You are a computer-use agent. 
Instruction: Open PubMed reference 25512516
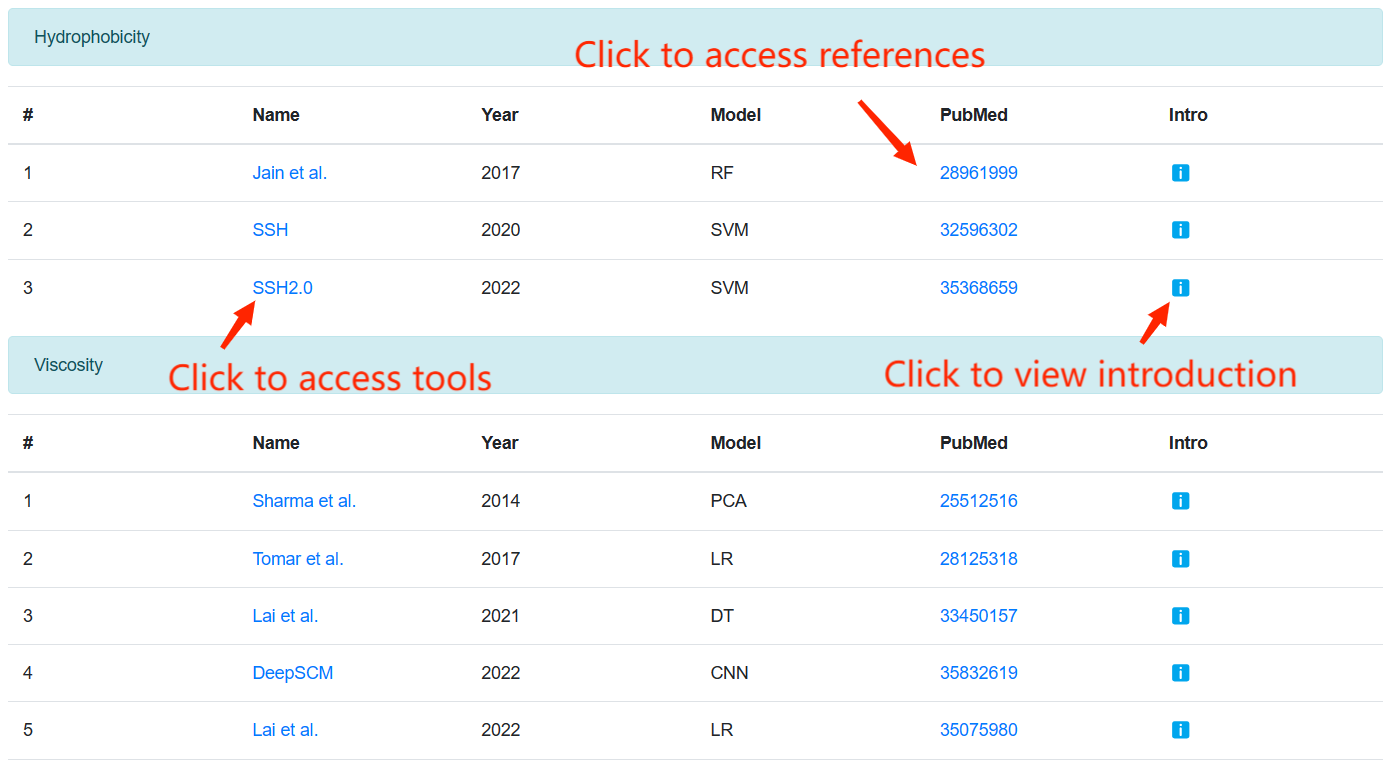tap(979, 501)
